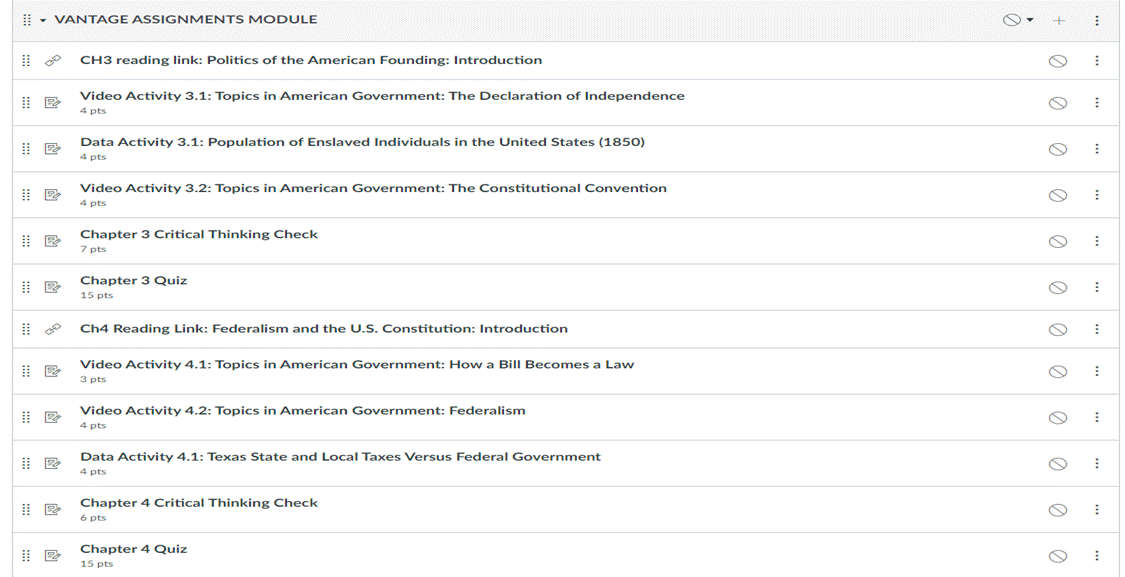Click the drag handle beside Chapter 3 Quiz
This screenshot has height=577, width=1125.
26,287
